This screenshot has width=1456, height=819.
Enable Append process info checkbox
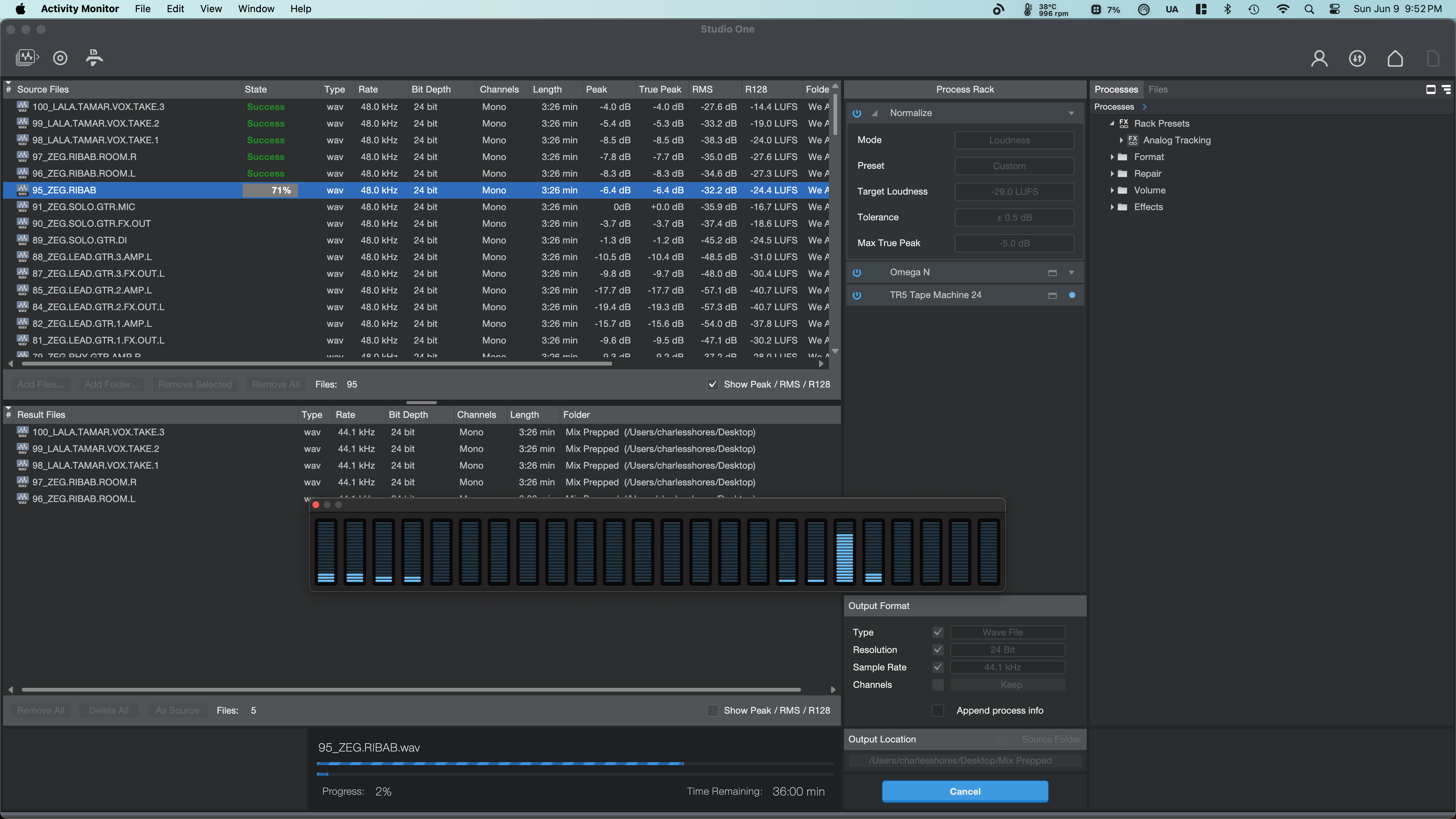[x=938, y=711]
